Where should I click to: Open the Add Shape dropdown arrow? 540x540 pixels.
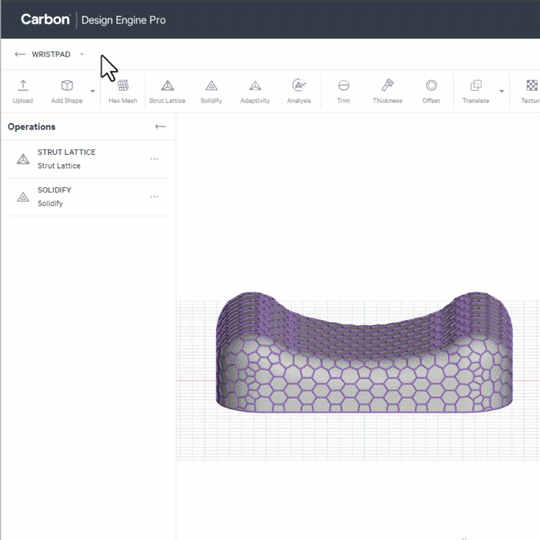93,91
